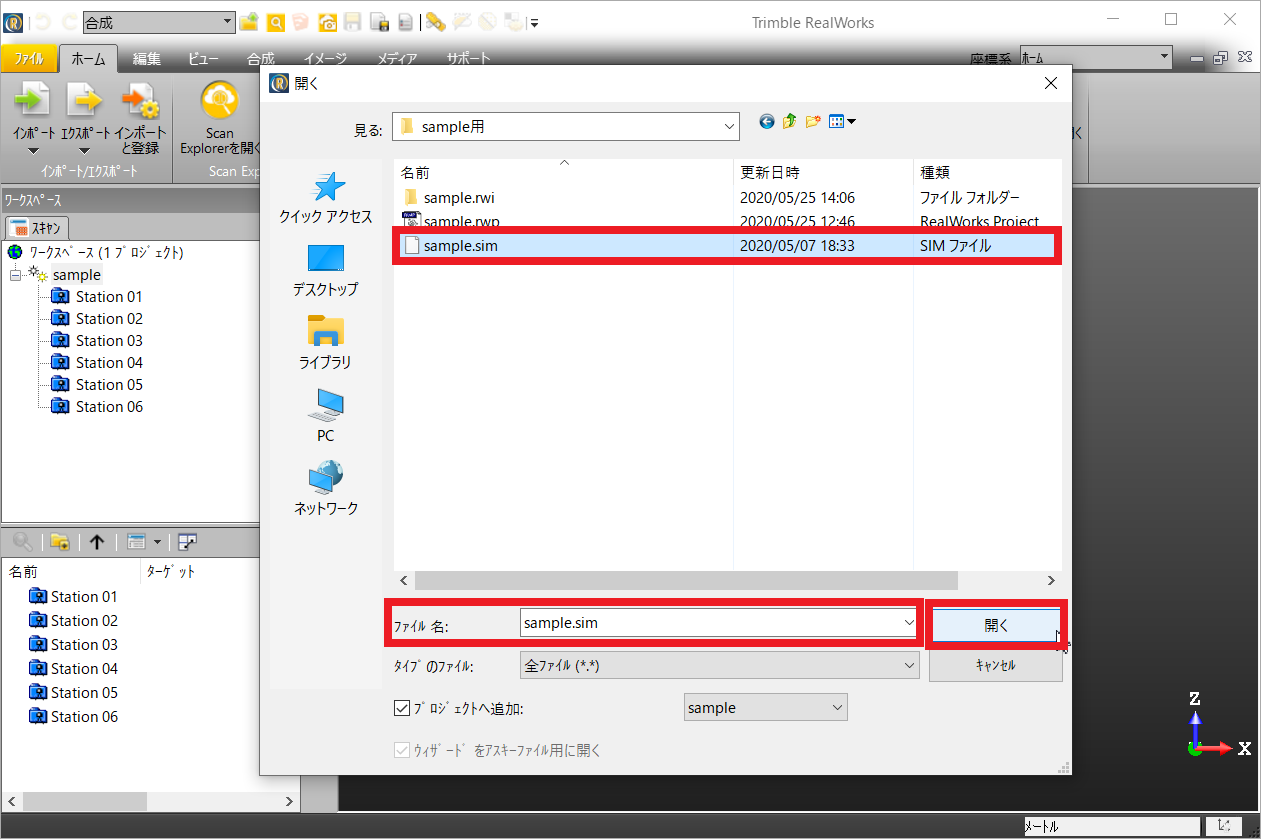The image size is (1261, 839).
Task: Click the yellow measuring tape icon in the quick access toolbar
Action: tap(435, 22)
